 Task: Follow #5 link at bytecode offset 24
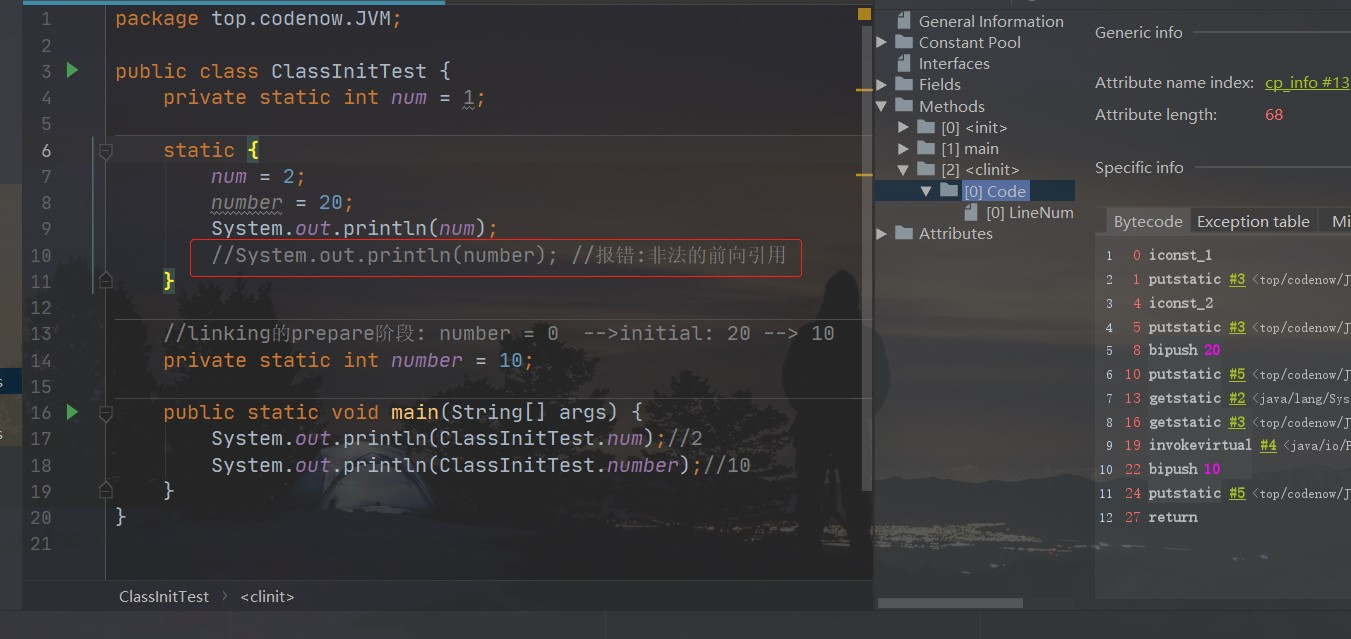pos(1238,493)
